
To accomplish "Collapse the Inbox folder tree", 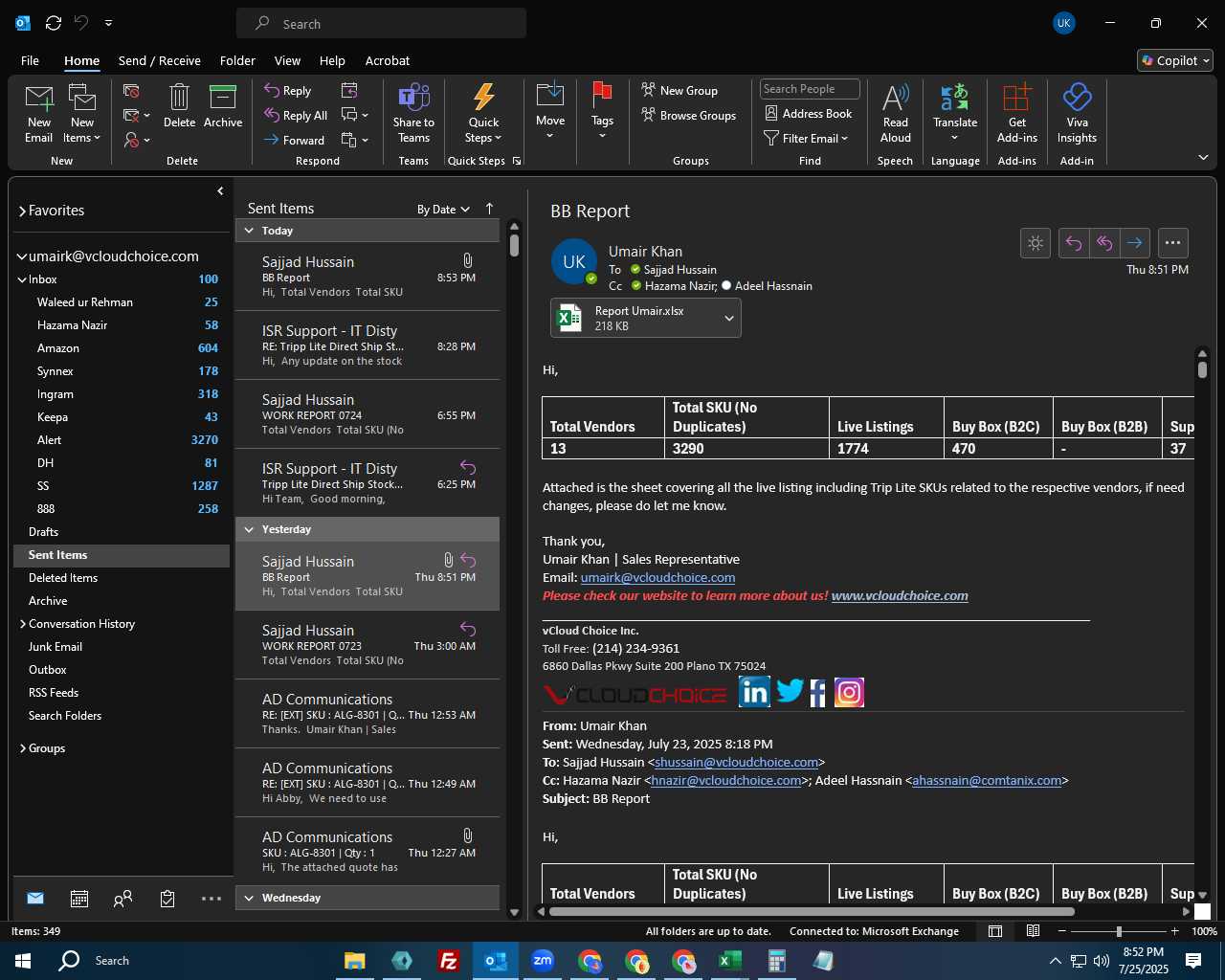I will [22, 279].
